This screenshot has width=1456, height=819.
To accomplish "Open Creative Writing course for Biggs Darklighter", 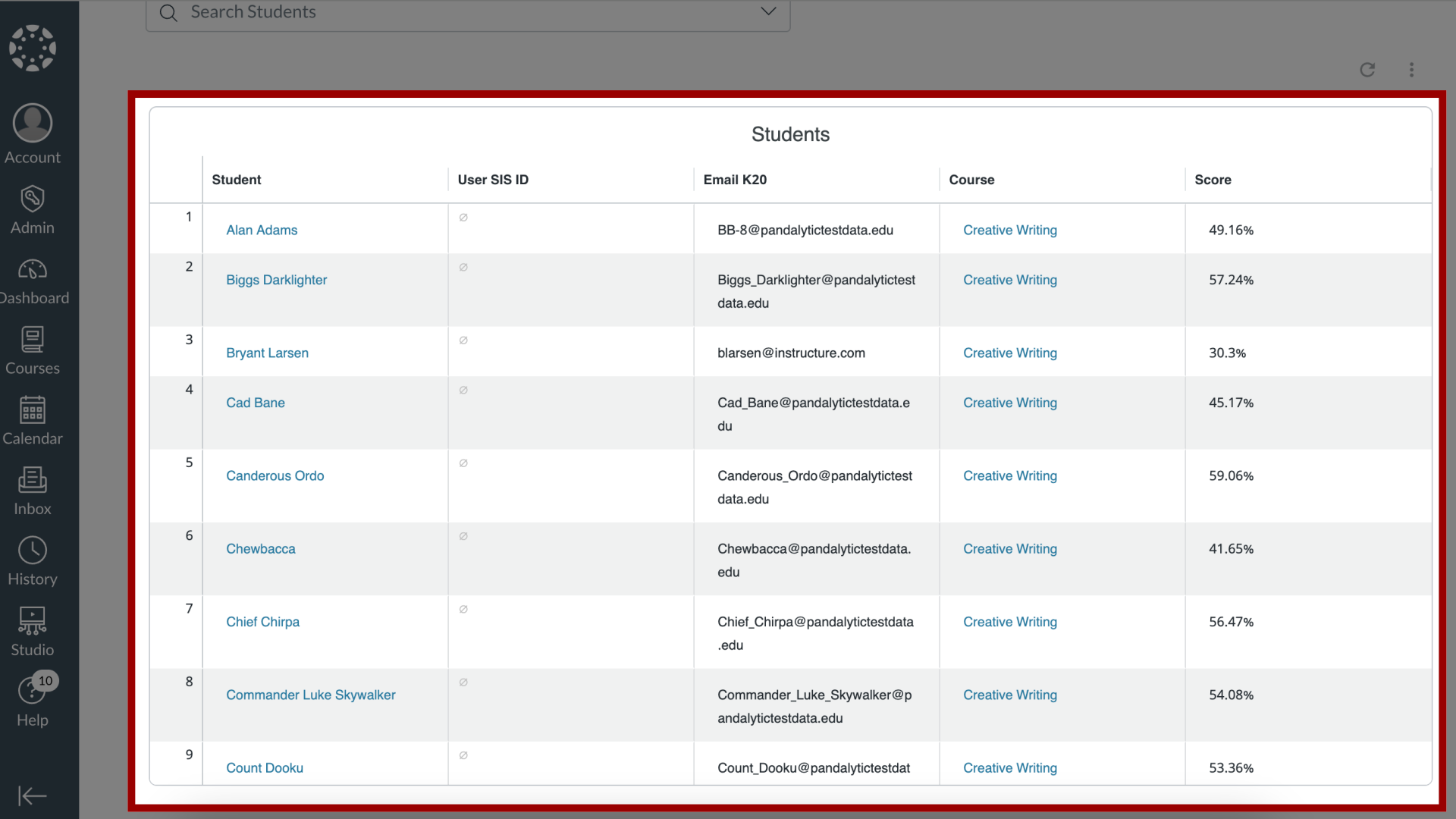I will click(1010, 280).
